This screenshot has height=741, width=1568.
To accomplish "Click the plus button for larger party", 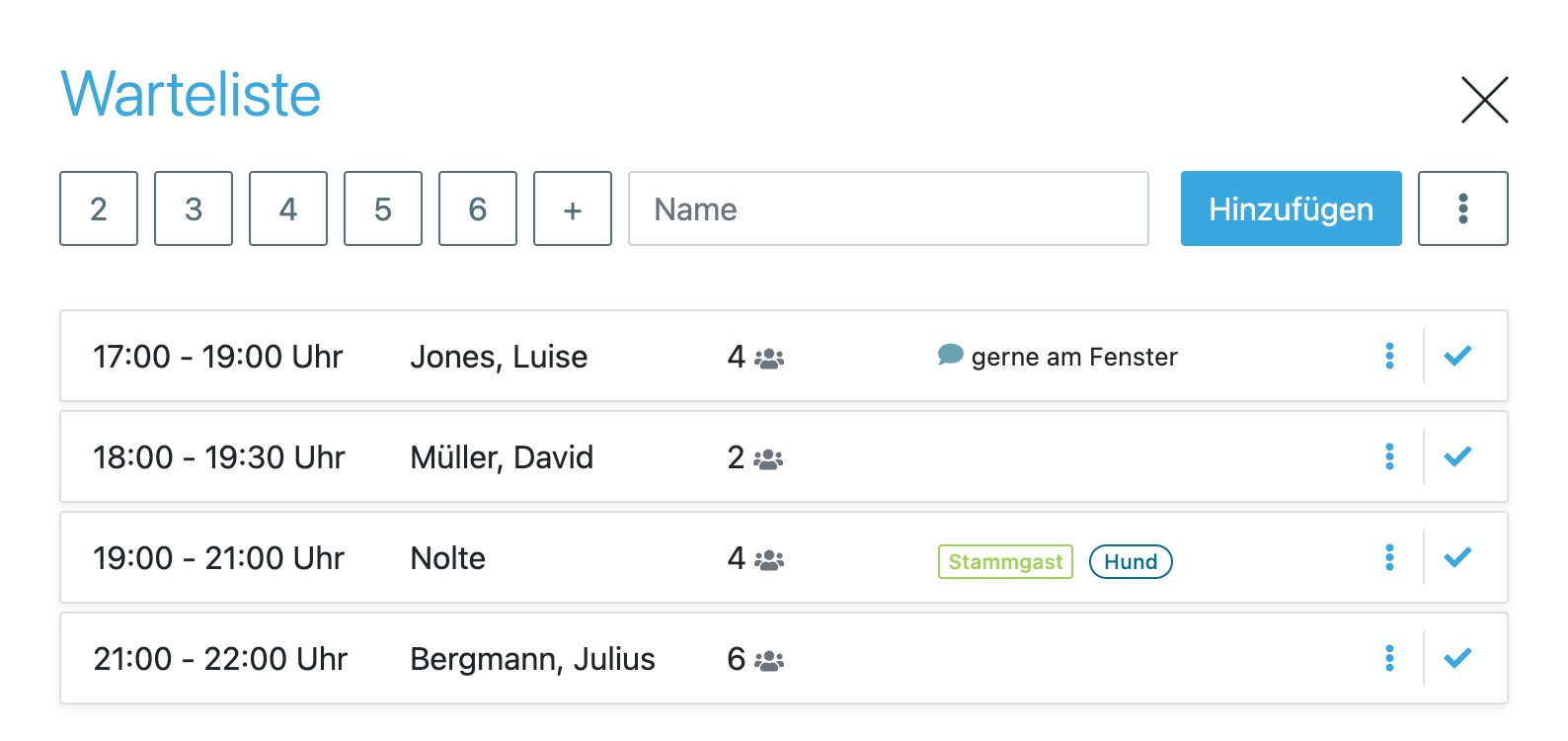I will [x=573, y=208].
